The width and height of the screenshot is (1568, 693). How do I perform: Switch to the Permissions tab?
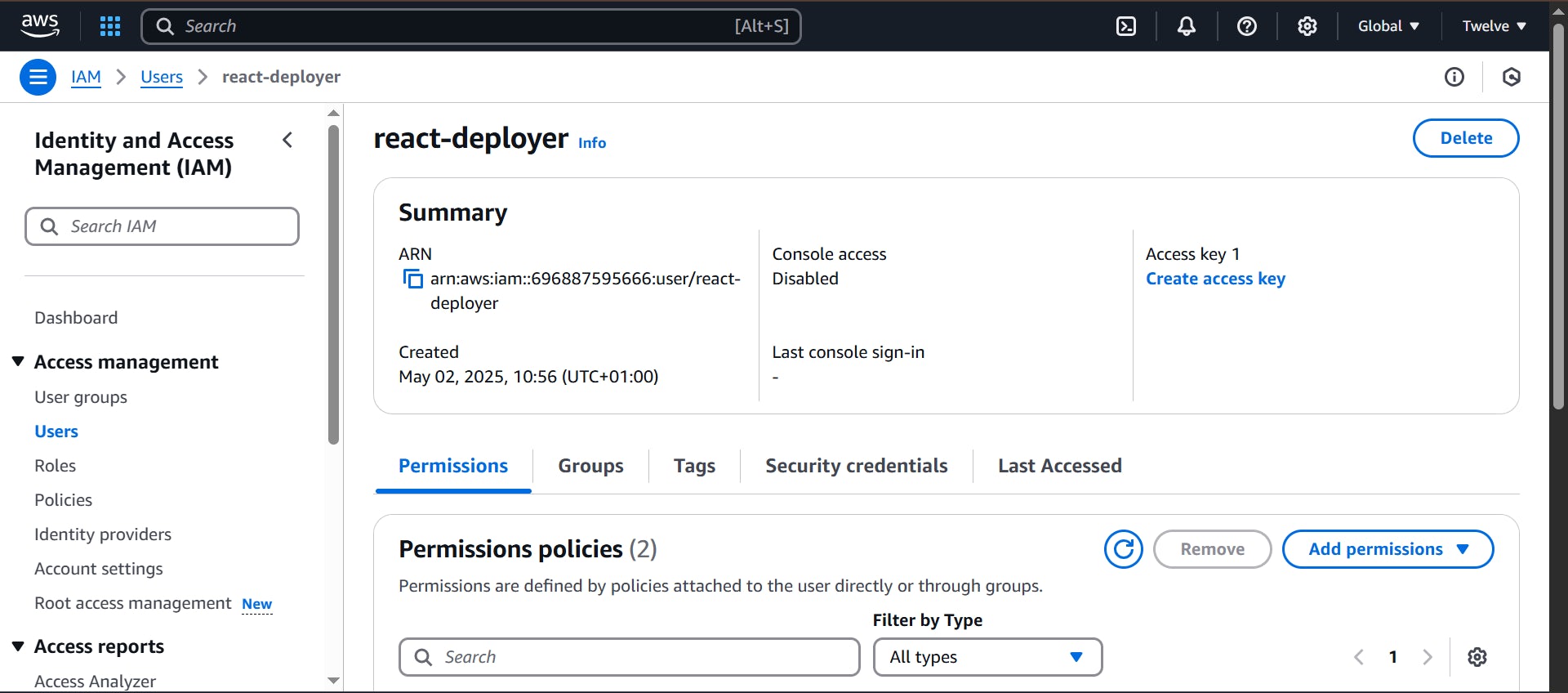point(453,466)
